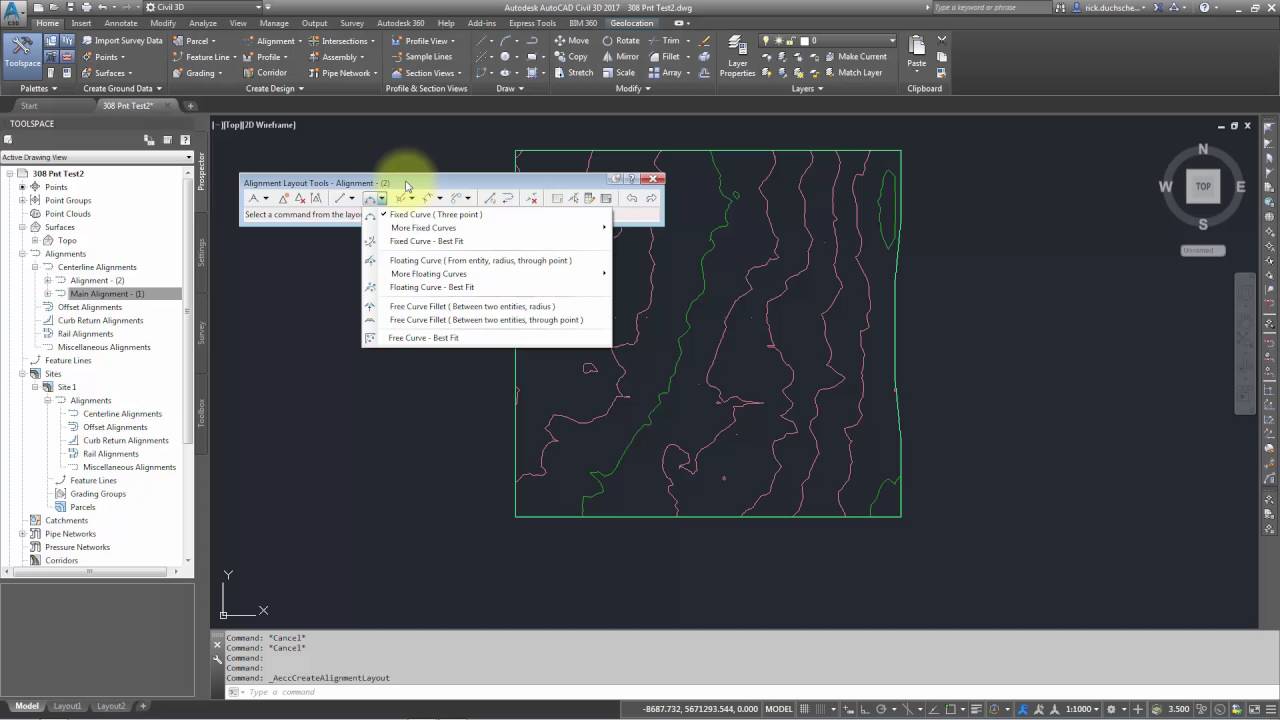Open Layer Properties
The width and height of the screenshot is (1280, 720).
point(738,56)
